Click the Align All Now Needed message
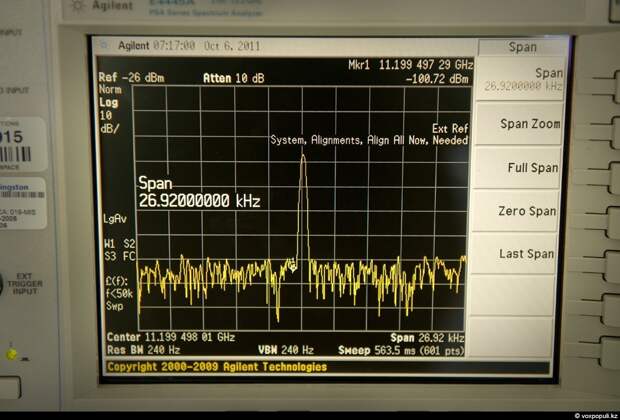620x420 pixels. coord(369,140)
